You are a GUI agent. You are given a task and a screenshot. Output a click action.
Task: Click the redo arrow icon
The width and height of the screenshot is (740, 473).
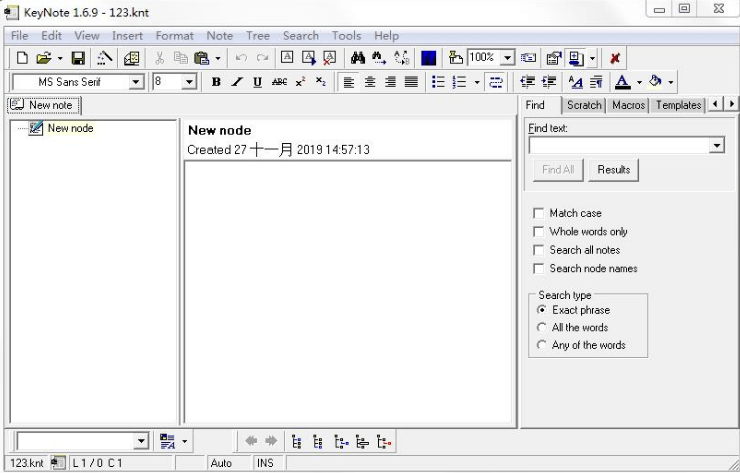pos(262,58)
